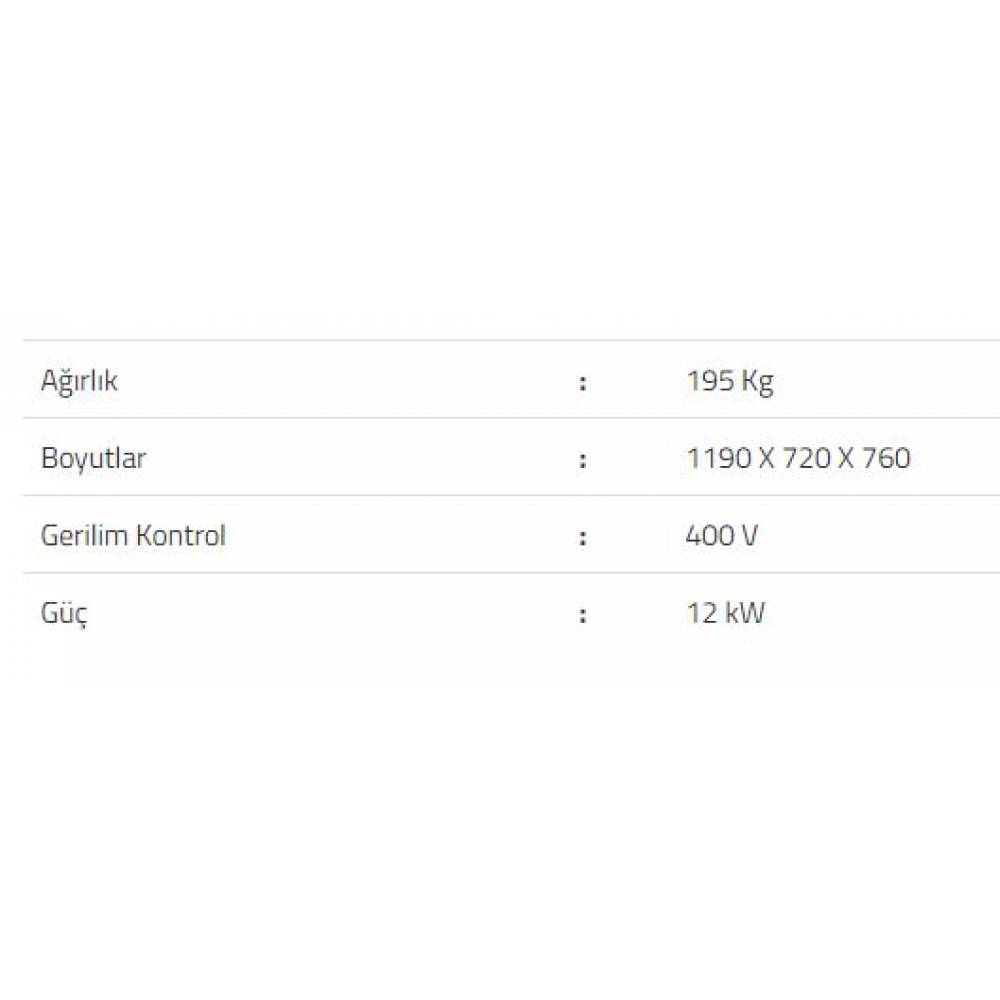
Task: Select the 12 kW power value
Action: 725,612
